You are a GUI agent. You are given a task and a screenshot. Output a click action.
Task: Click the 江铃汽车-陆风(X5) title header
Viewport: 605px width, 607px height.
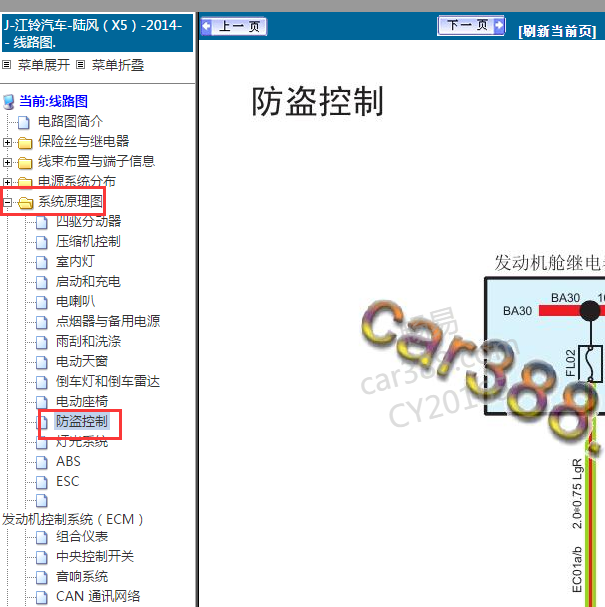pyautogui.click(x=97, y=33)
